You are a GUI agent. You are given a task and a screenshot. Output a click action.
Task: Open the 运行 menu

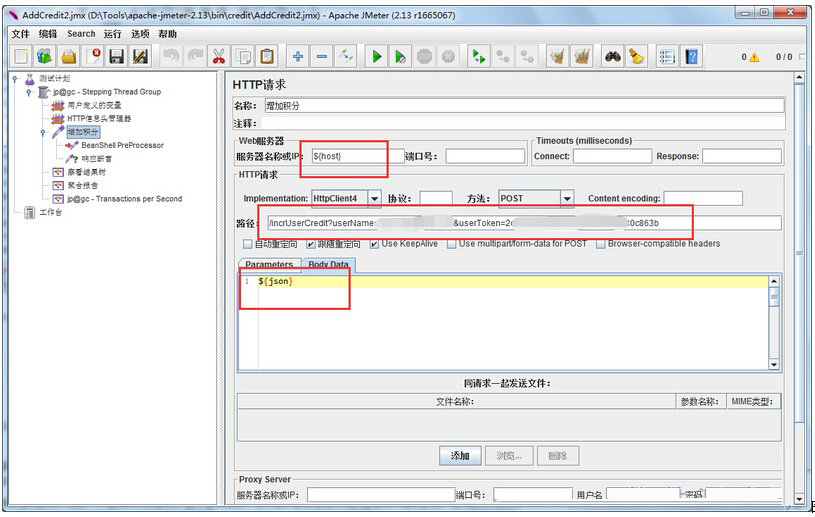coord(112,34)
